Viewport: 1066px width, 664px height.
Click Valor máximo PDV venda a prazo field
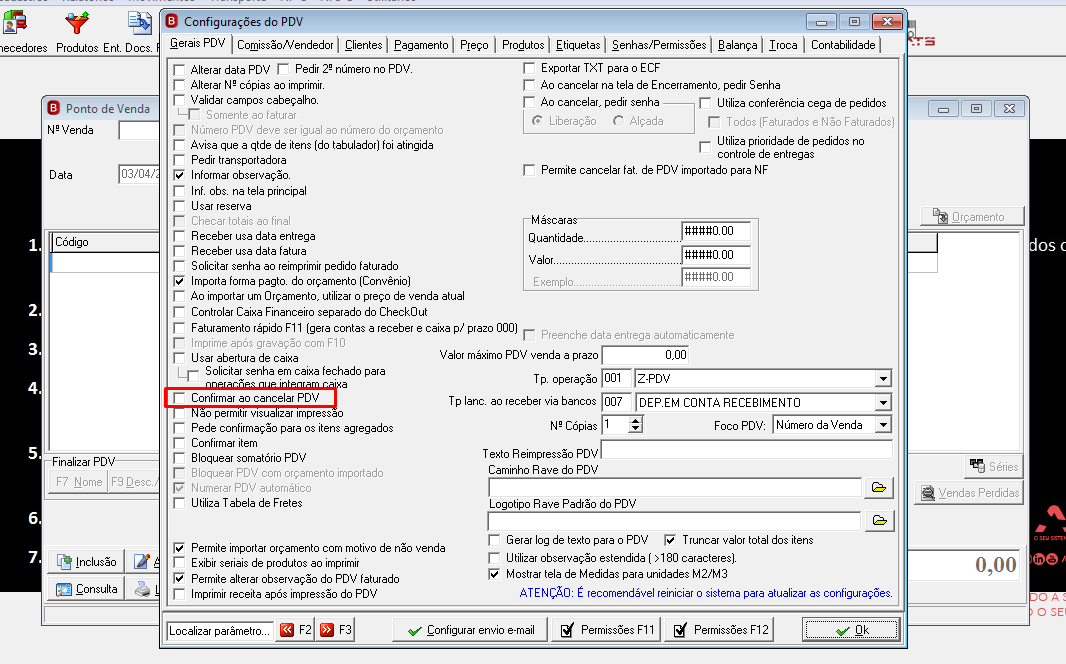click(x=646, y=355)
